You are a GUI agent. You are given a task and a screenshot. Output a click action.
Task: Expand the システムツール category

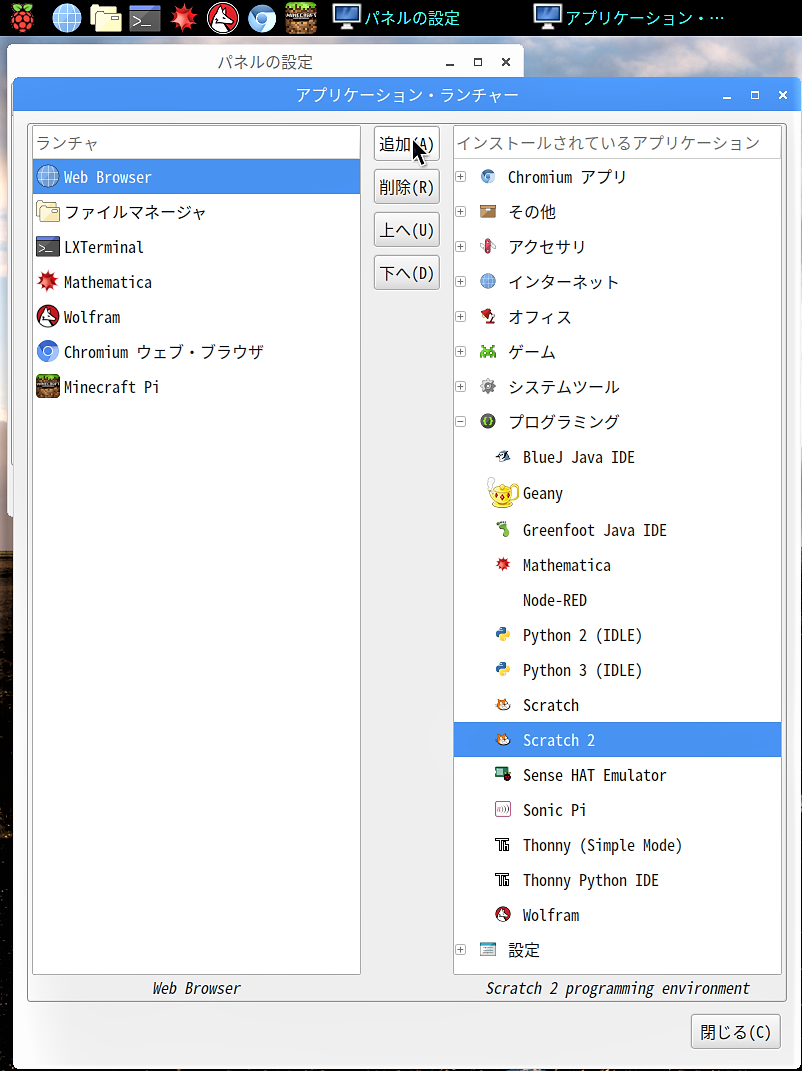point(460,387)
